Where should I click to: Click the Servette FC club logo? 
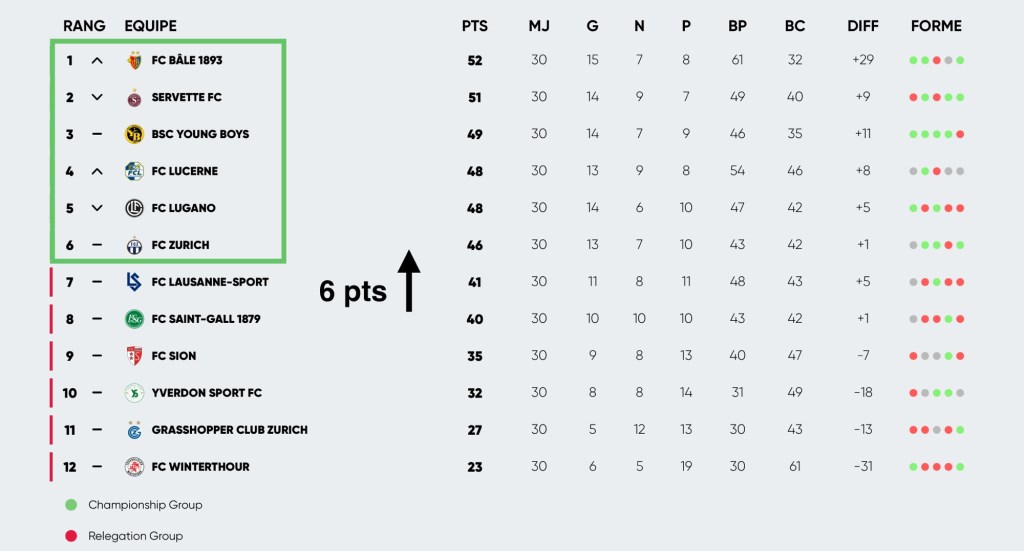(134, 97)
